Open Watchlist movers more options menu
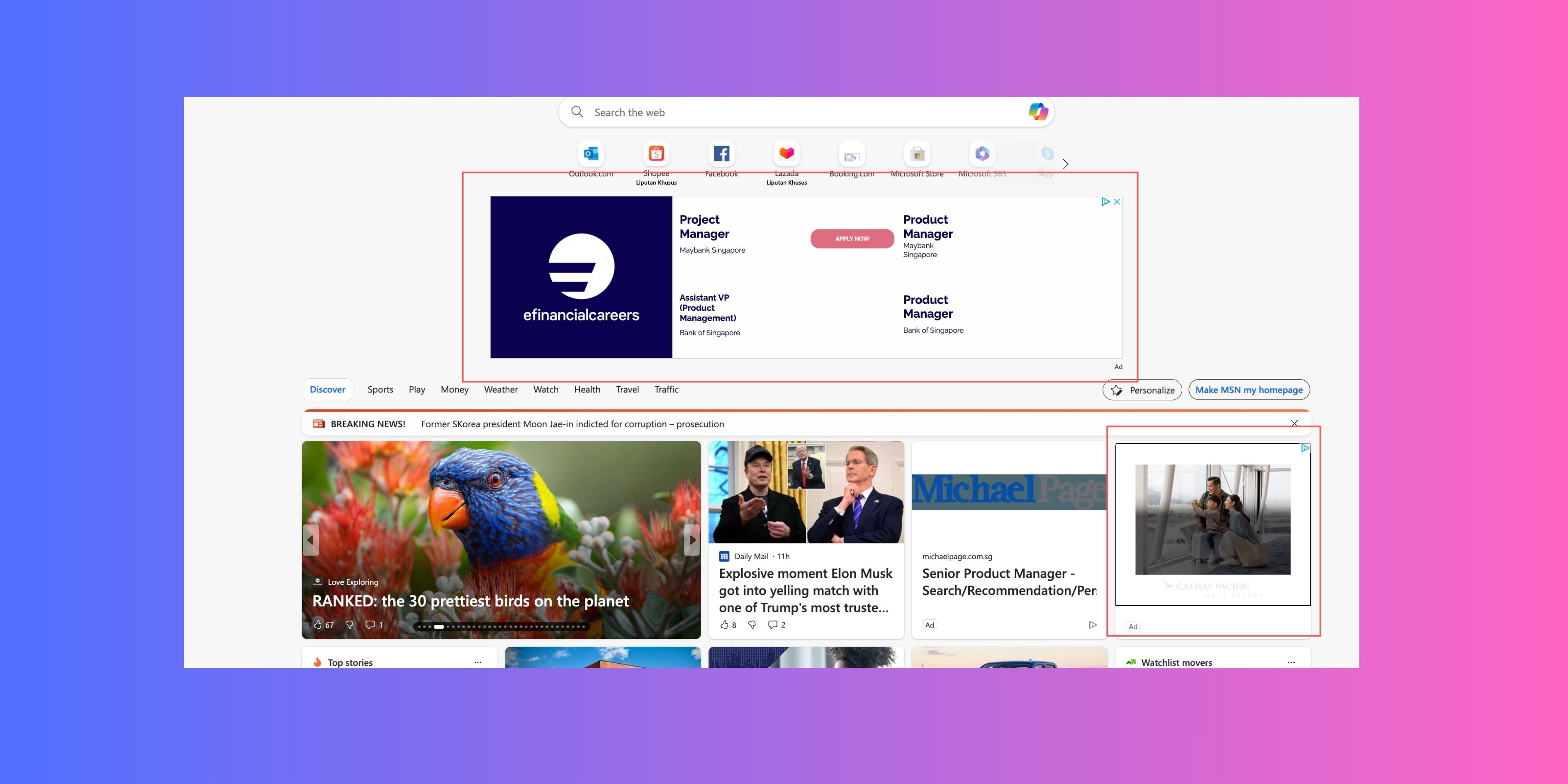1568x784 pixels. [x=1291, y=662]
